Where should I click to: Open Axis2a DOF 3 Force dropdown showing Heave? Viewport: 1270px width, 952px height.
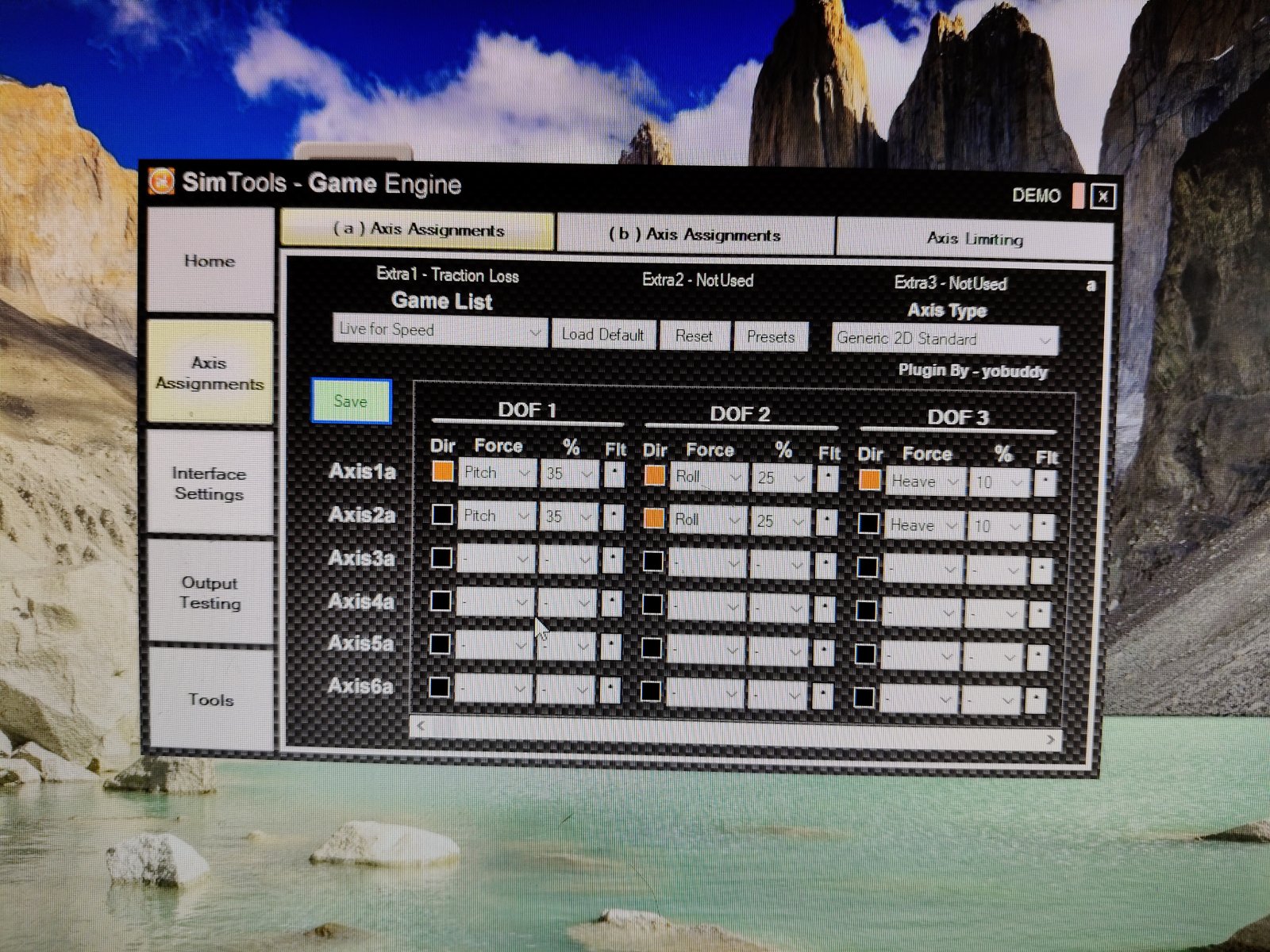[924, 526]
